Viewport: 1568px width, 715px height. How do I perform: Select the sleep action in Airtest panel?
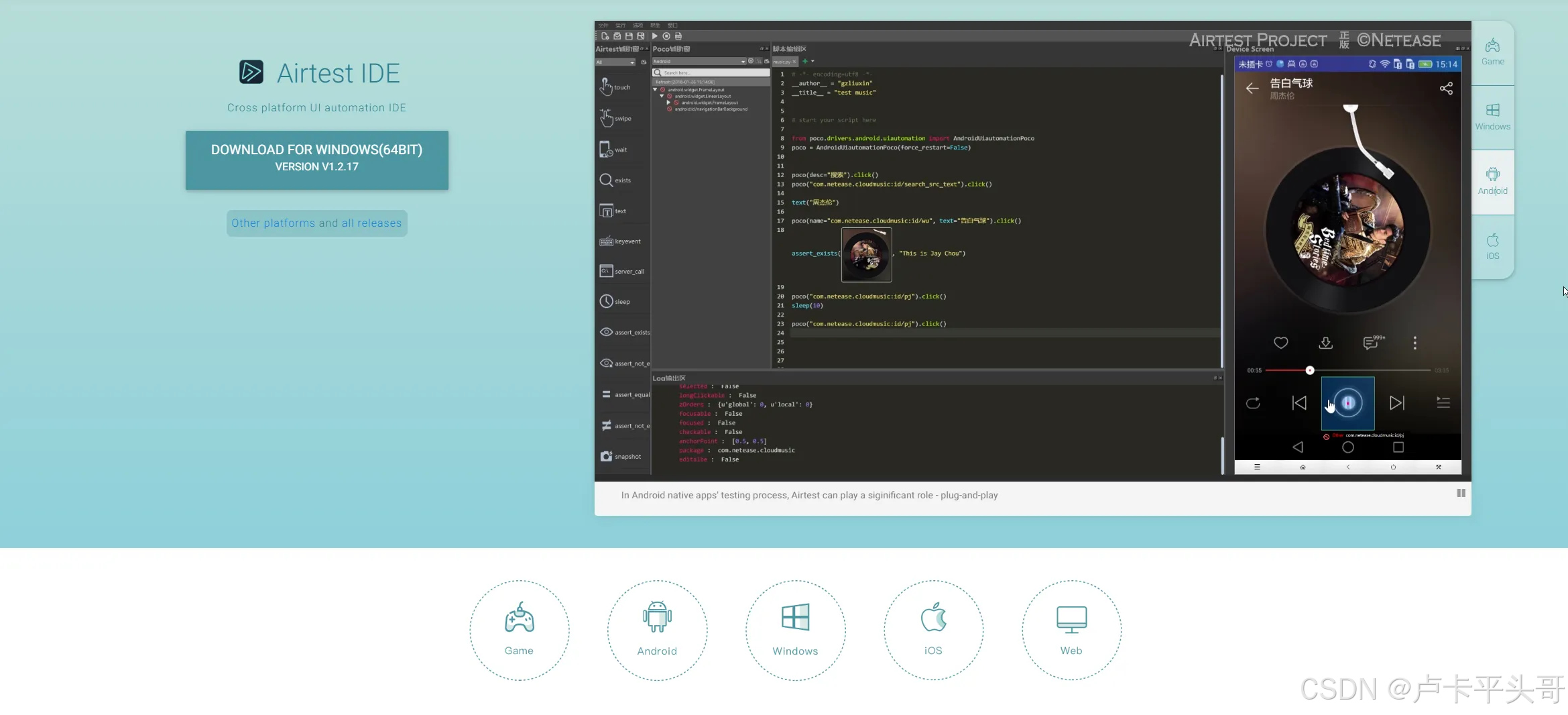[x=615, y=301]
